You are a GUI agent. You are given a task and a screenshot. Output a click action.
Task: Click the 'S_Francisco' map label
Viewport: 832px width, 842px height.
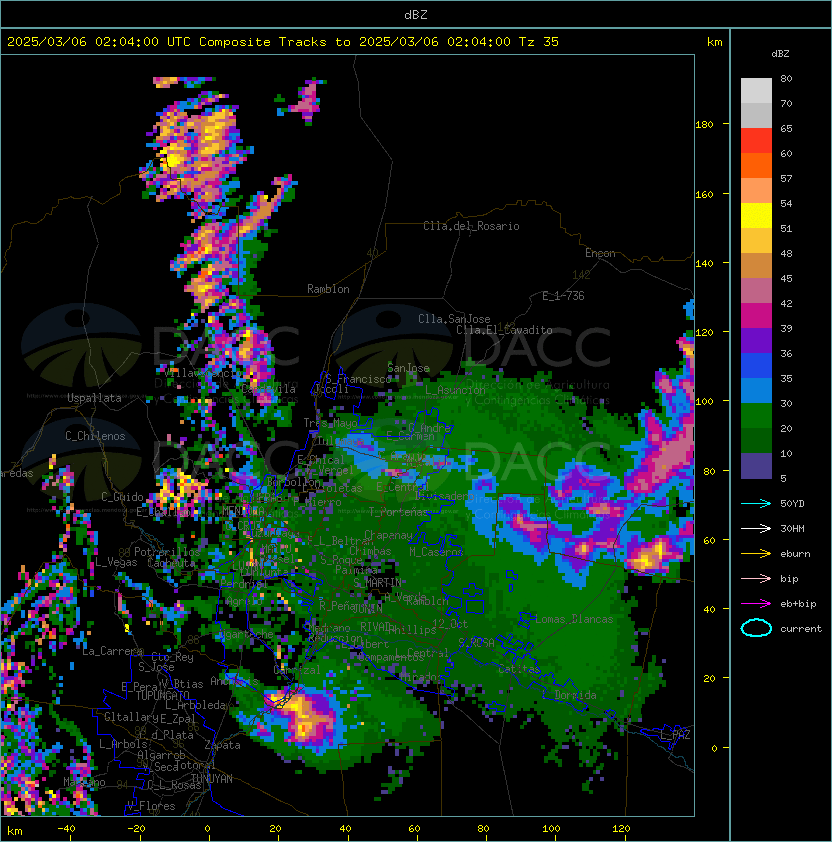pyautogui.click(x=358, y=379)
